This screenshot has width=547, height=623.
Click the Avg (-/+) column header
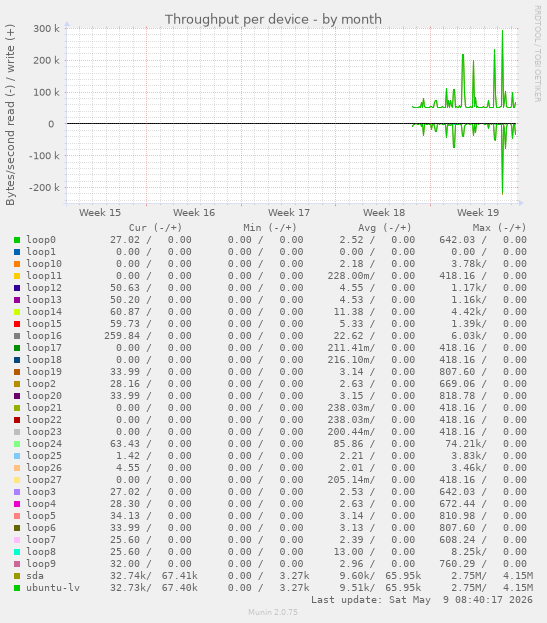coord(385,228)
